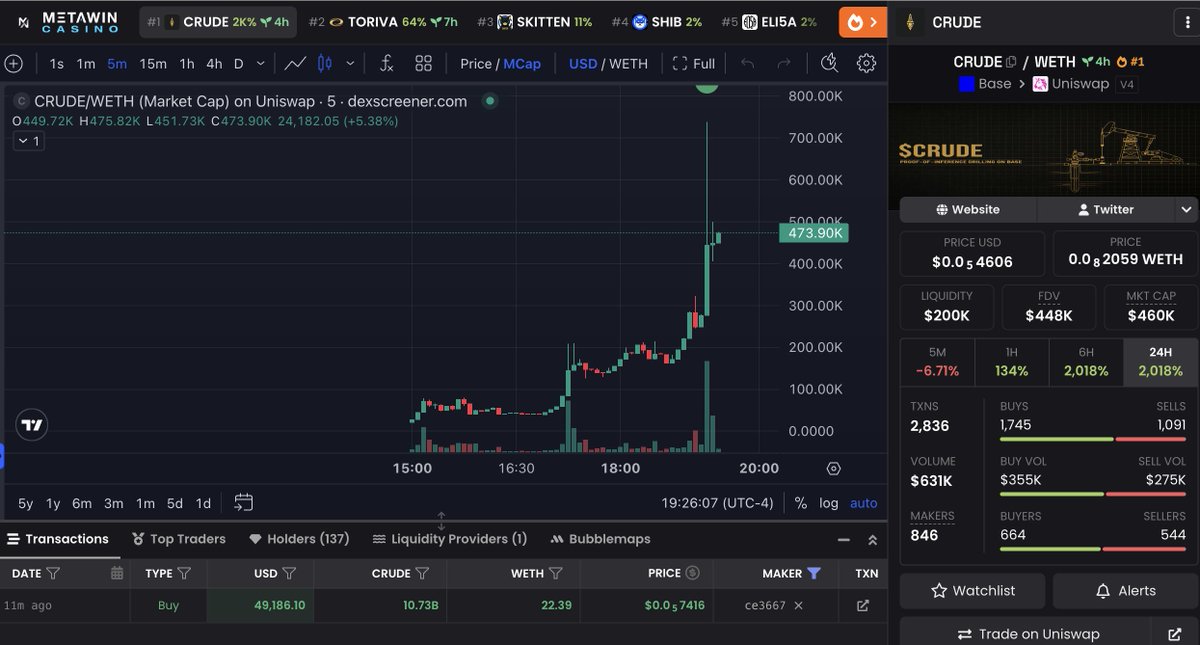This screenshot has height=645, width=1200.
Task: Open the chart style dropdown arrow
Action: (x=349, y=63)
